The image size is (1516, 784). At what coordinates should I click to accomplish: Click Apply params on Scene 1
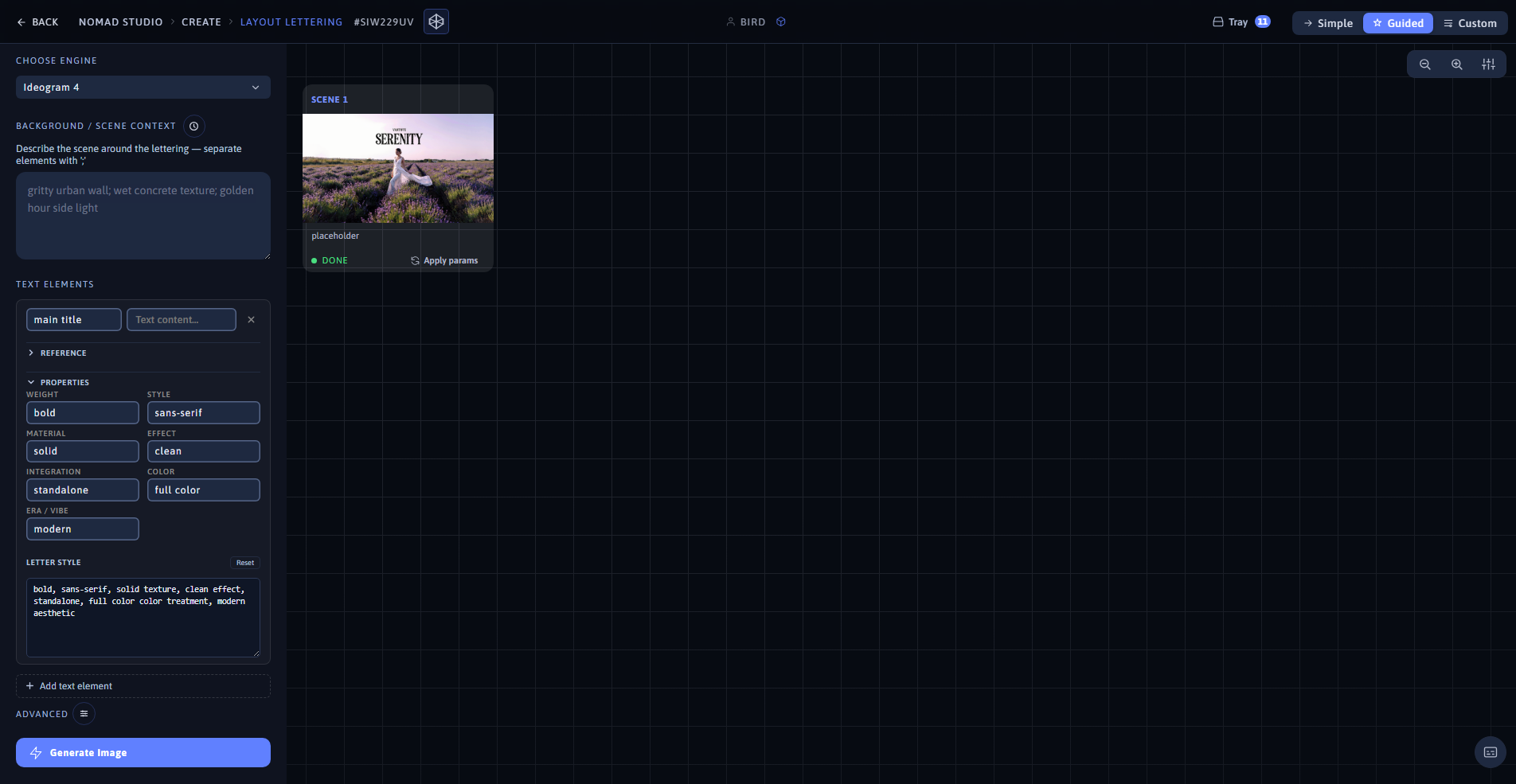444,261
